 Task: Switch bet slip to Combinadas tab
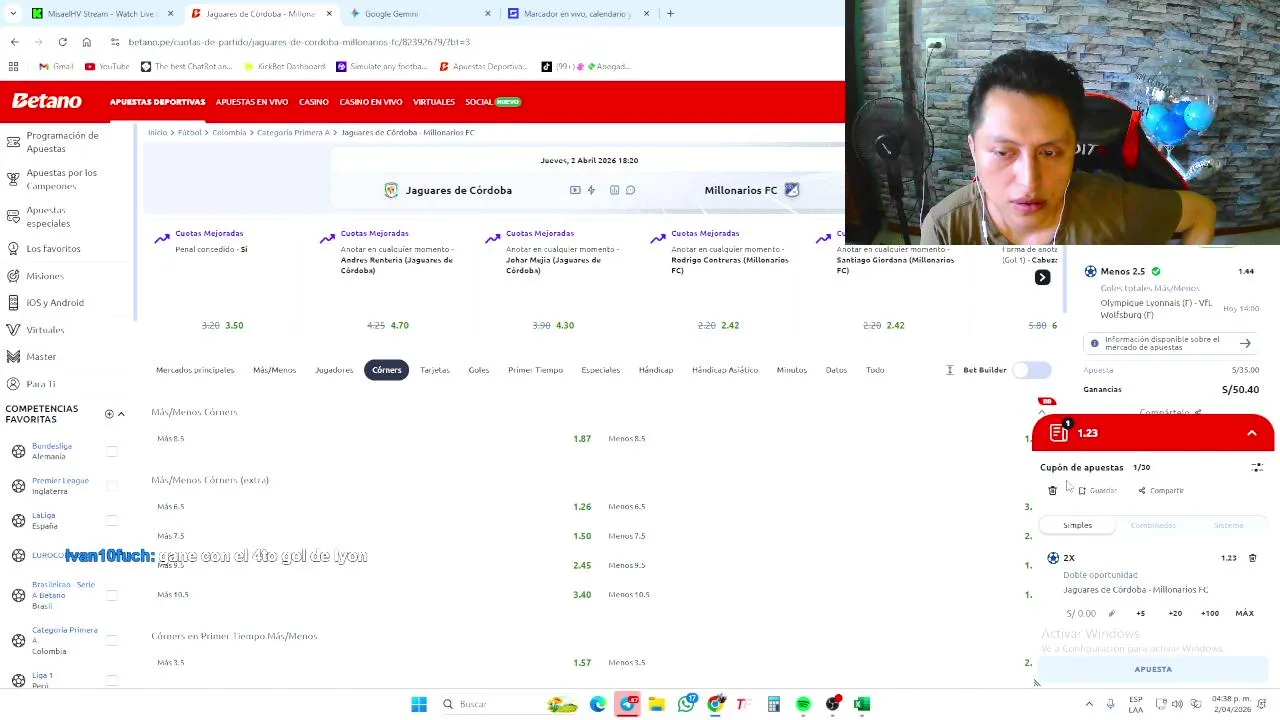pyautogui.click(x=1152, y=525)
